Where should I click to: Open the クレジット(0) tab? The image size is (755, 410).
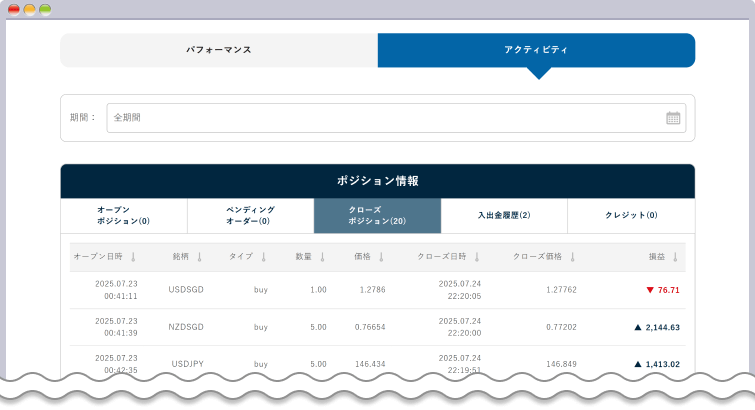631,215
